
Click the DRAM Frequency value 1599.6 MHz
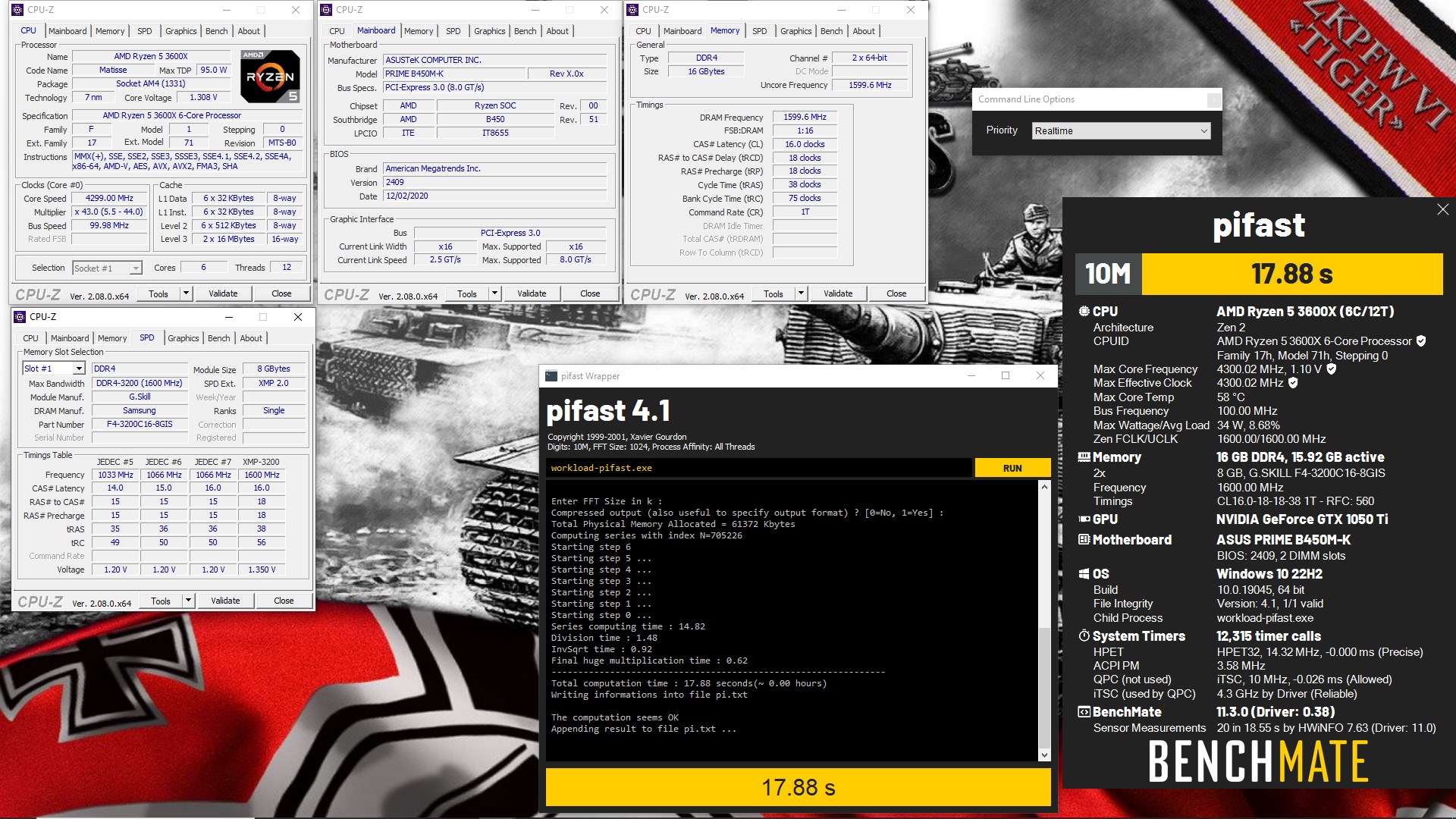tap(805, 118)
